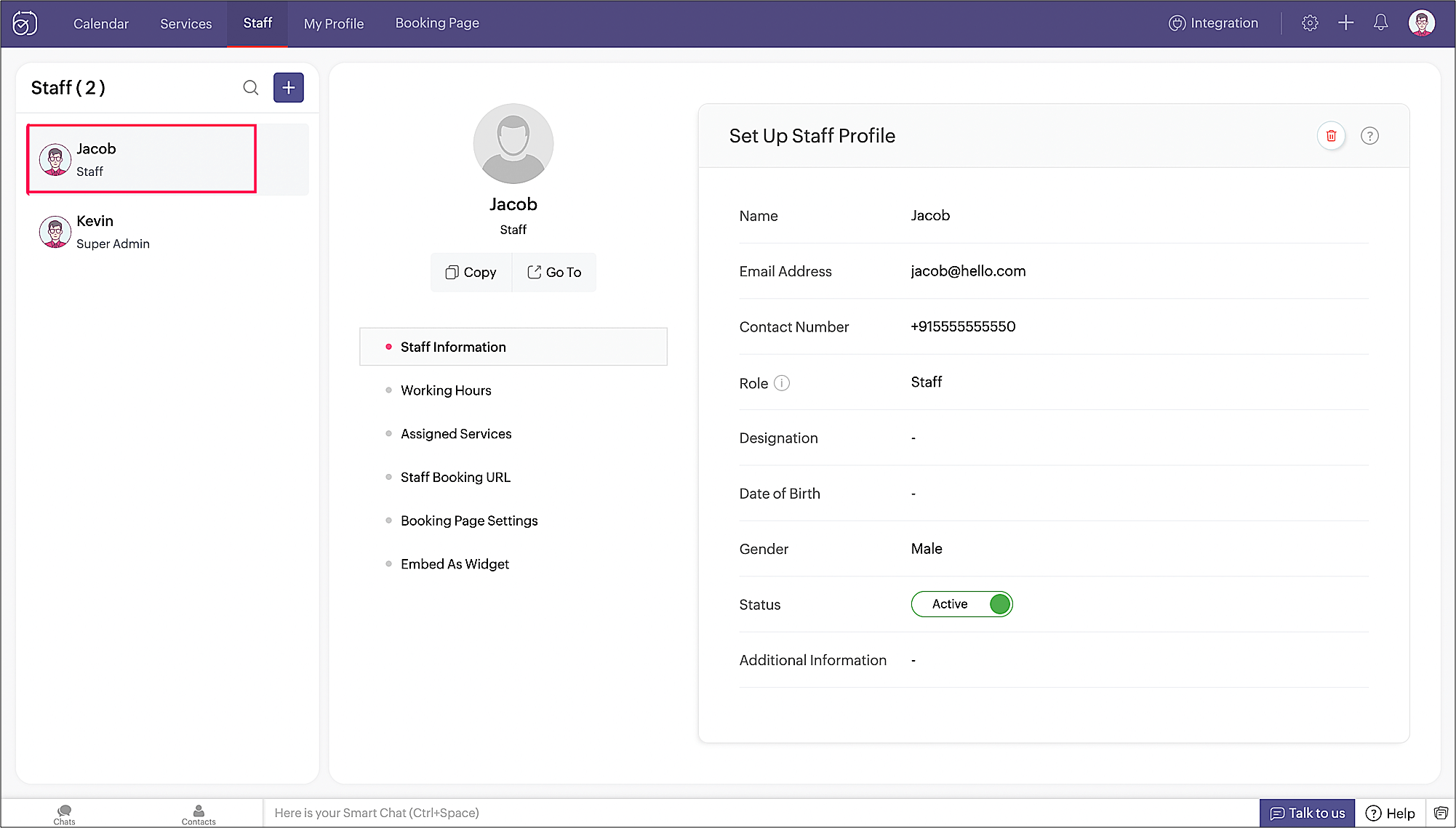Delete staff profile using trash icon
This screenshot has height=828, width=1456.
[1331, 136]
